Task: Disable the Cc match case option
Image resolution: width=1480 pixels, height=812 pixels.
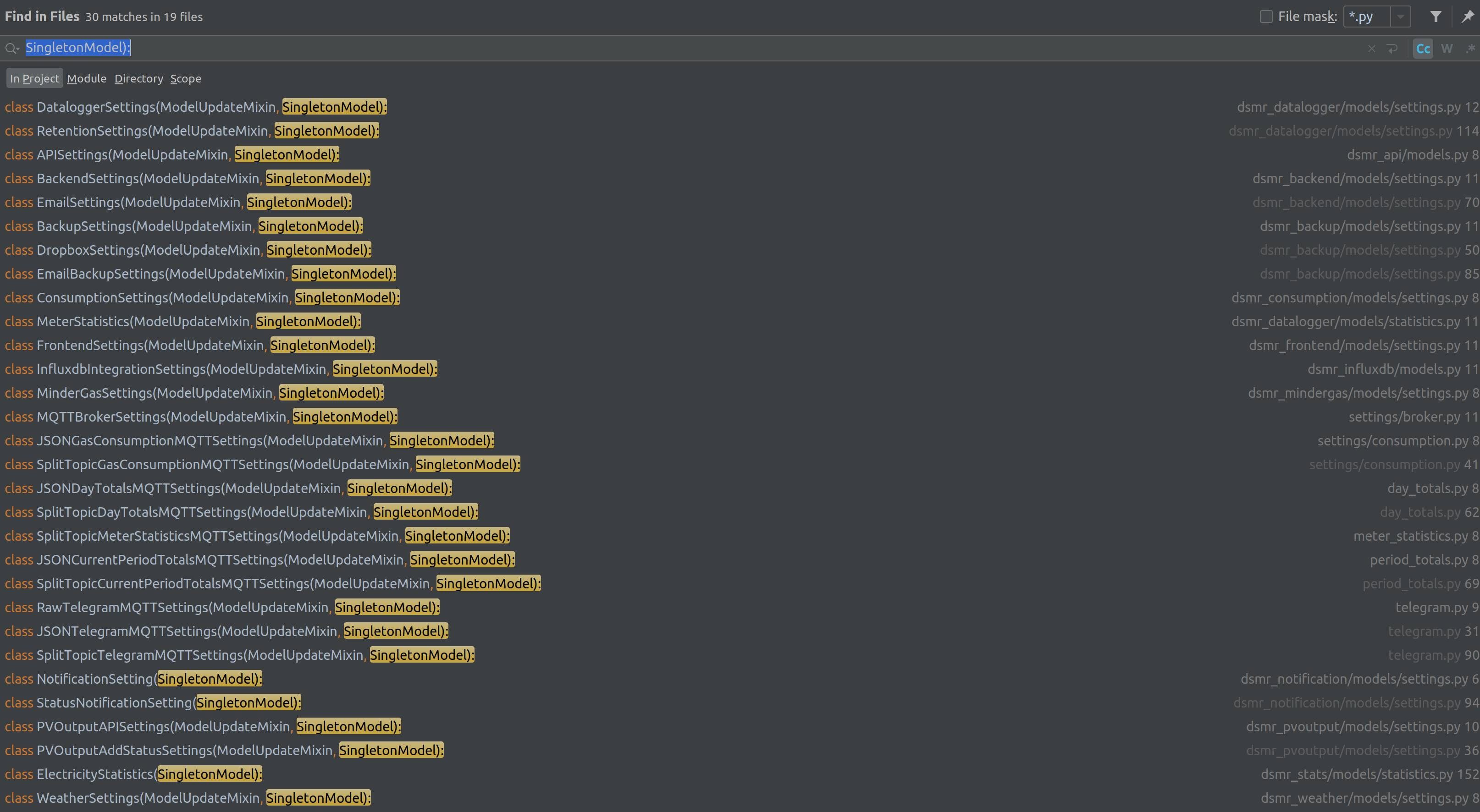Action: pyautogui.click(x=1423, y=48)
